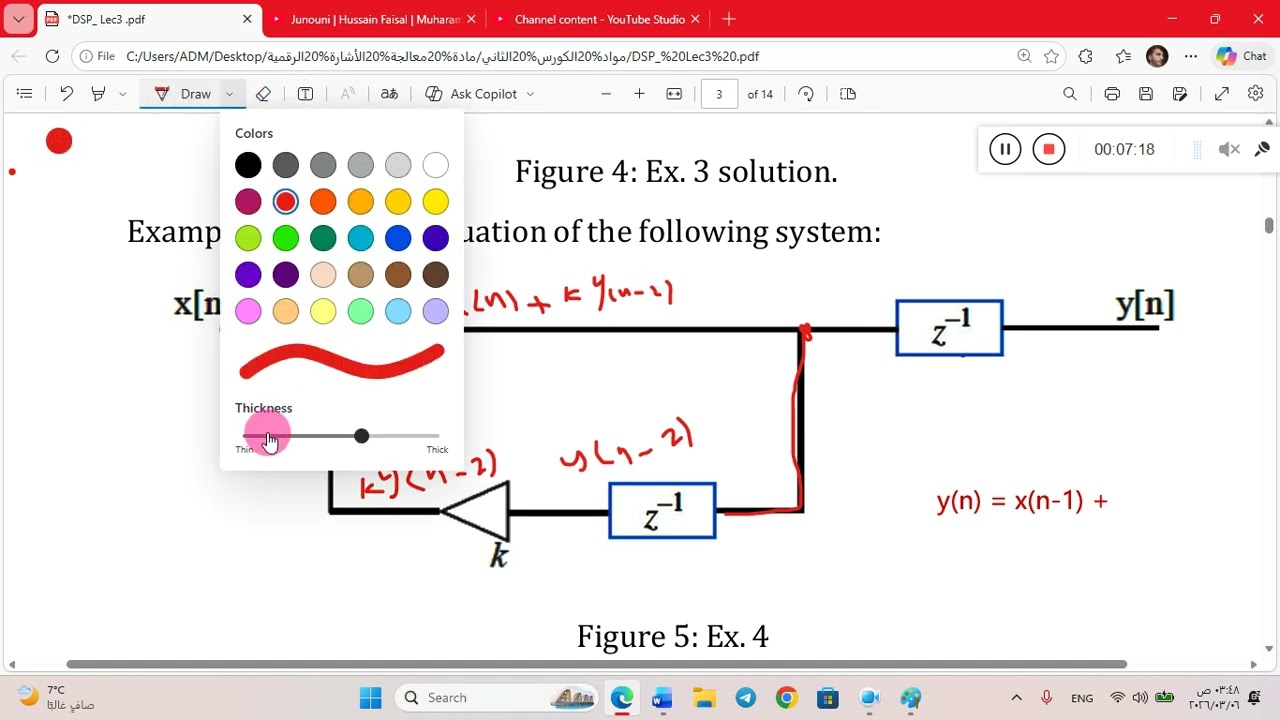
Task: Pick the white color swatch
Action: 435,165
